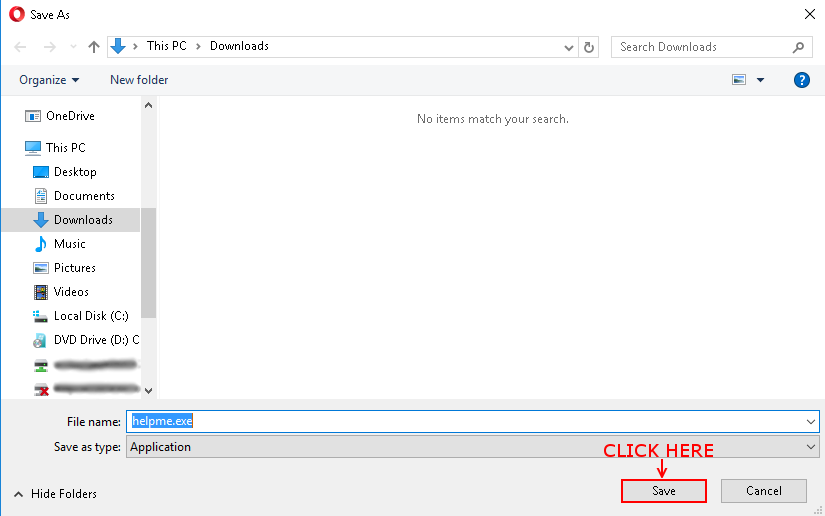The height and width of the screenshot is (516, 825).
Task: Select OneDrive in the navigation pane
Action: (70, 116)
